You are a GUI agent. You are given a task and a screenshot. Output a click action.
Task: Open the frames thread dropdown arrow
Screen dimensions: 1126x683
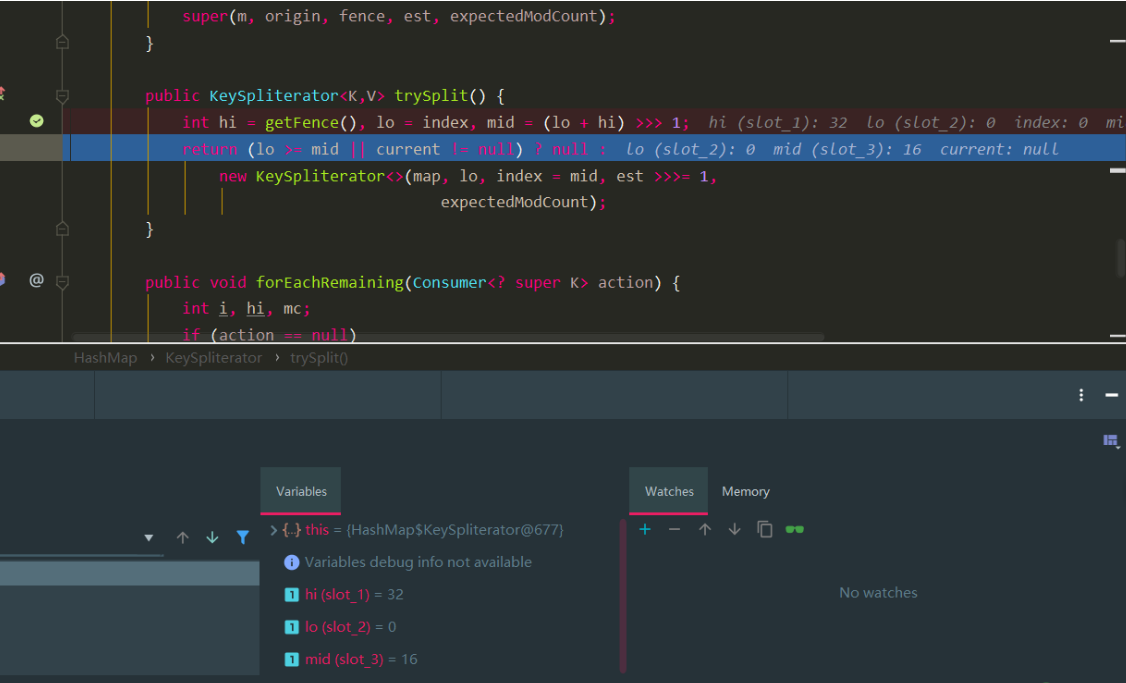click(x=149, y=537)
